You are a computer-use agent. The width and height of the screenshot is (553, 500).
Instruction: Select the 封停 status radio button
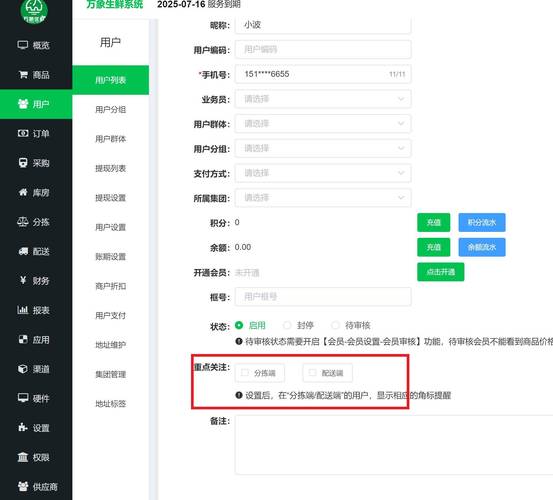[287, 325]
